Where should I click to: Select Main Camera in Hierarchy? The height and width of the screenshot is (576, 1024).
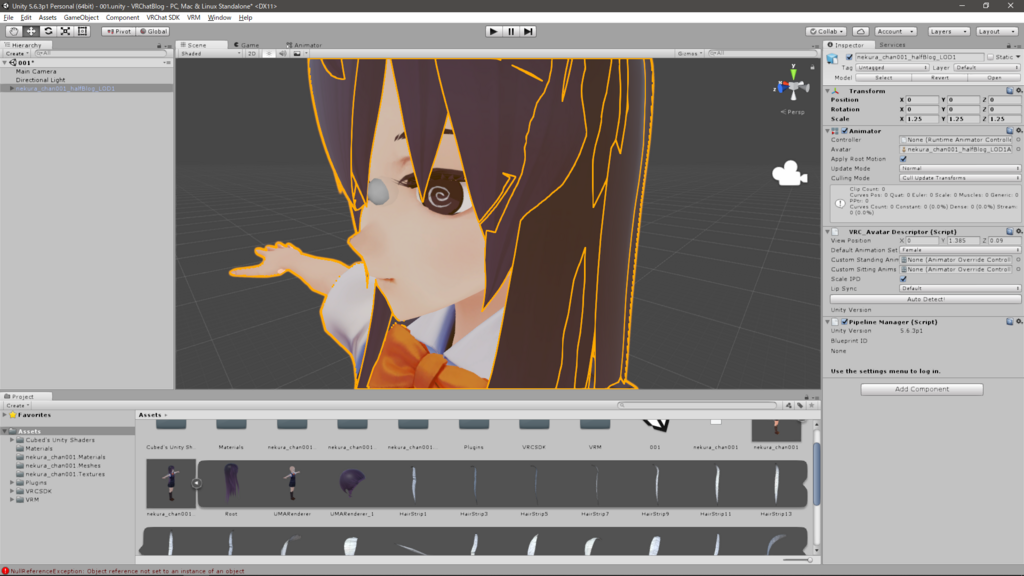tap(36, 71)
